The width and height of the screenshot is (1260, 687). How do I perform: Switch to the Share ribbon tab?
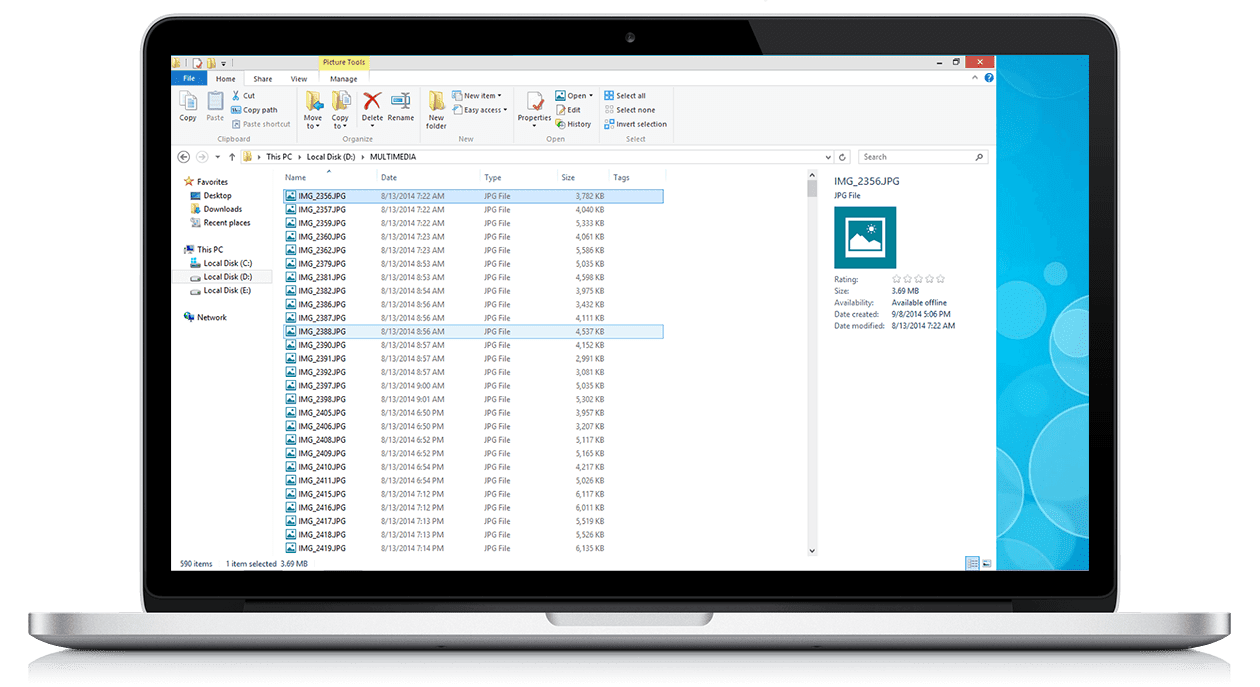click(x=263, y=78)
